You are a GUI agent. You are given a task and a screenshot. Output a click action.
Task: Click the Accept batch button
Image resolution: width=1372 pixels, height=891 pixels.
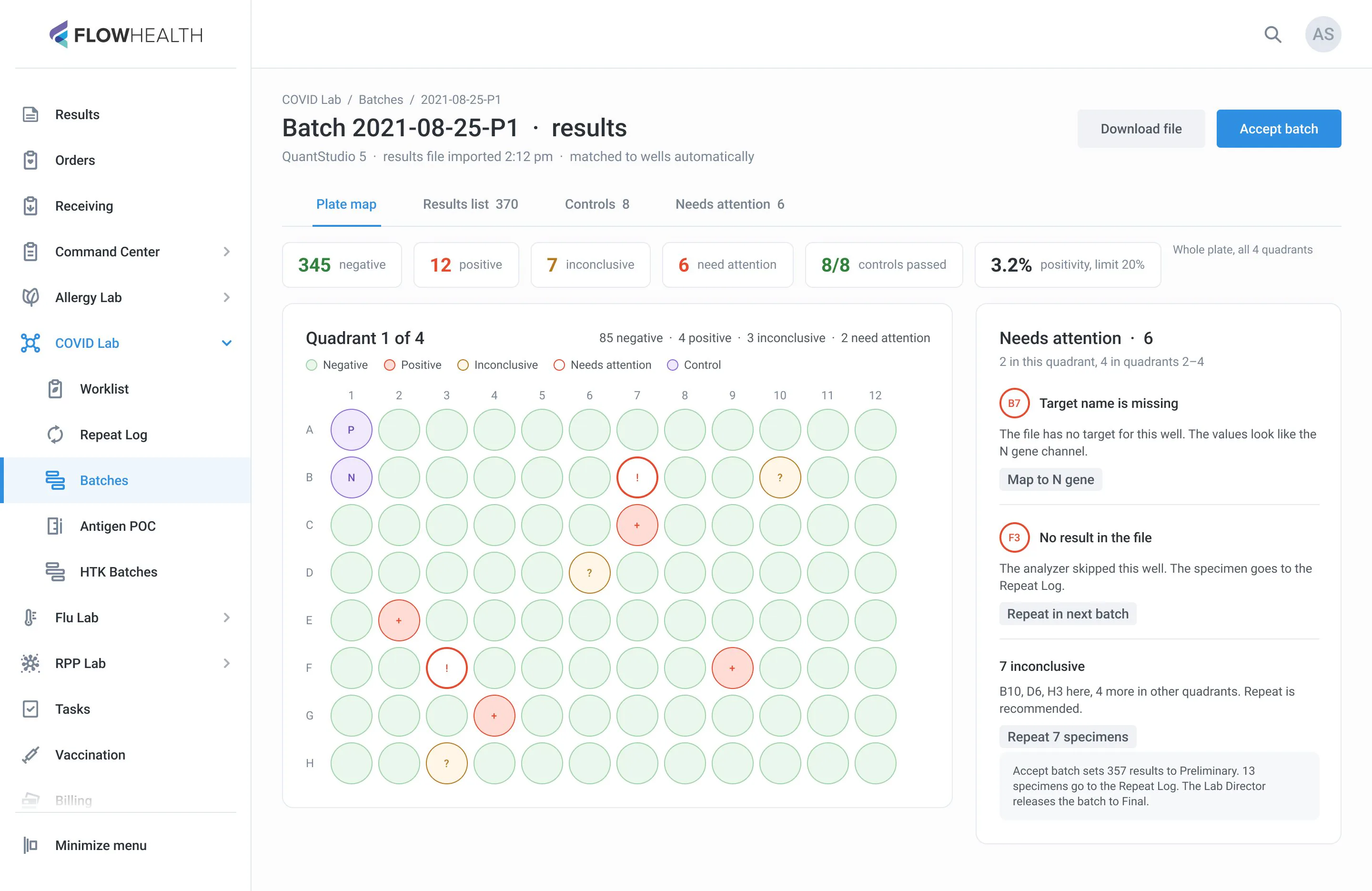1279,129
